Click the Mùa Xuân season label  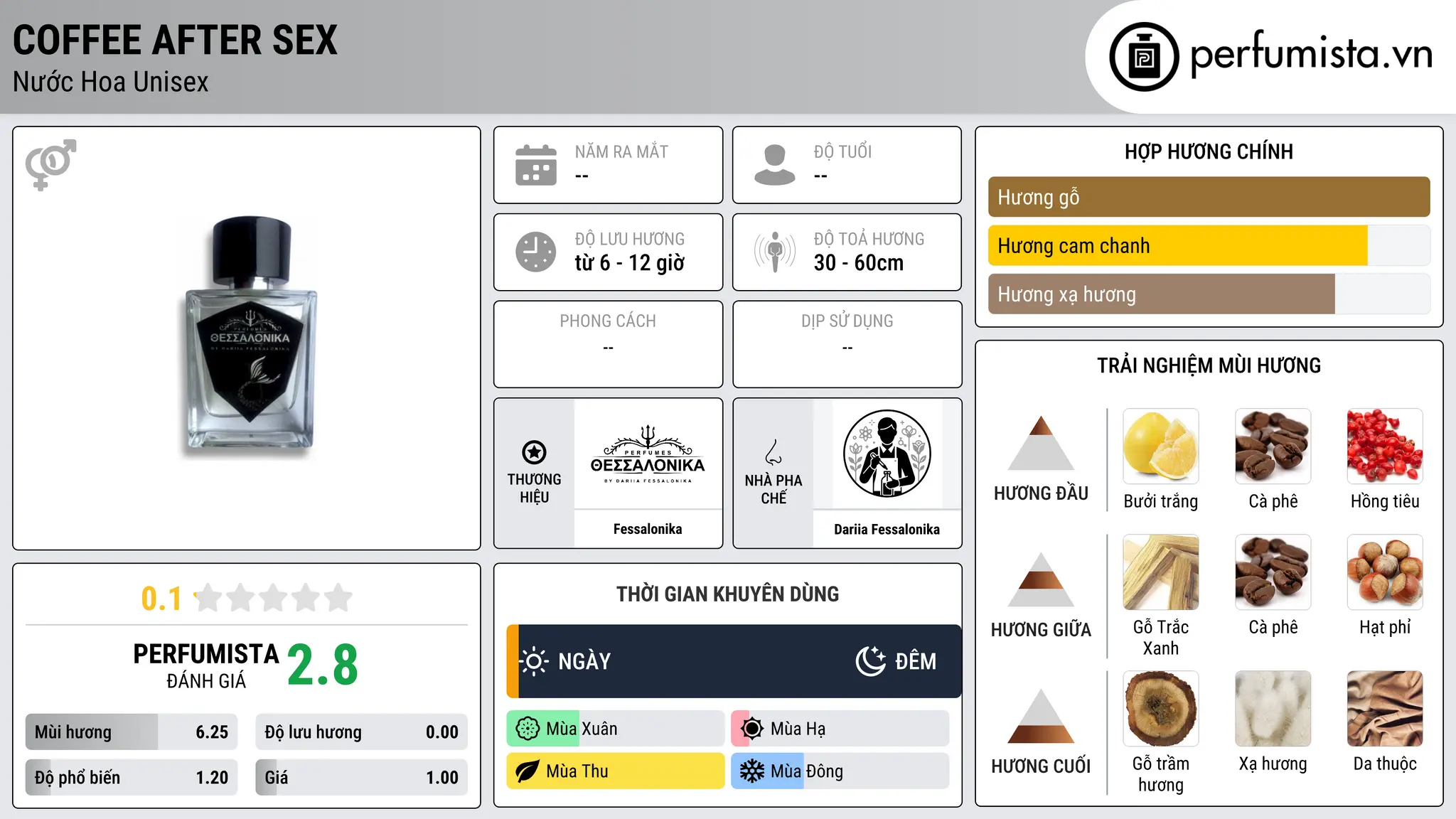582,729
